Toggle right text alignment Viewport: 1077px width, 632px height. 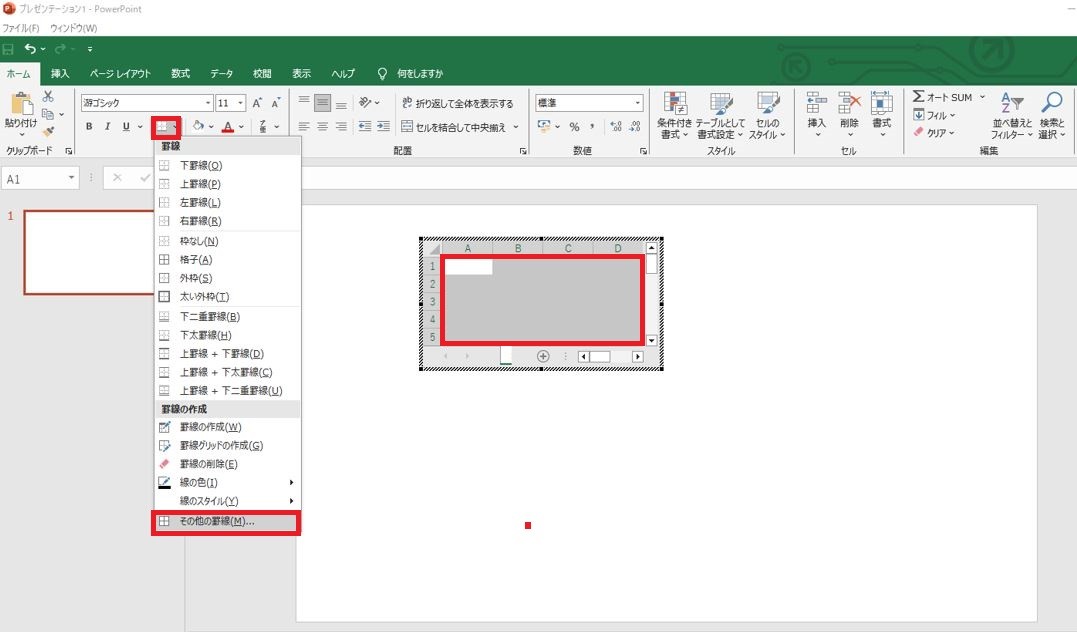click(x=341, y=126)
